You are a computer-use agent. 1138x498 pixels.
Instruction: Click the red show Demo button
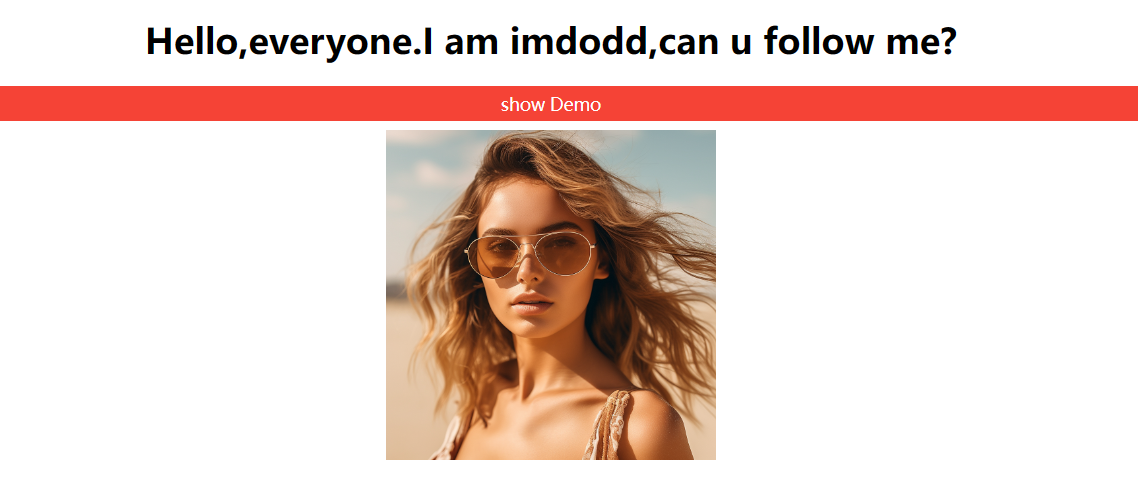569,104
